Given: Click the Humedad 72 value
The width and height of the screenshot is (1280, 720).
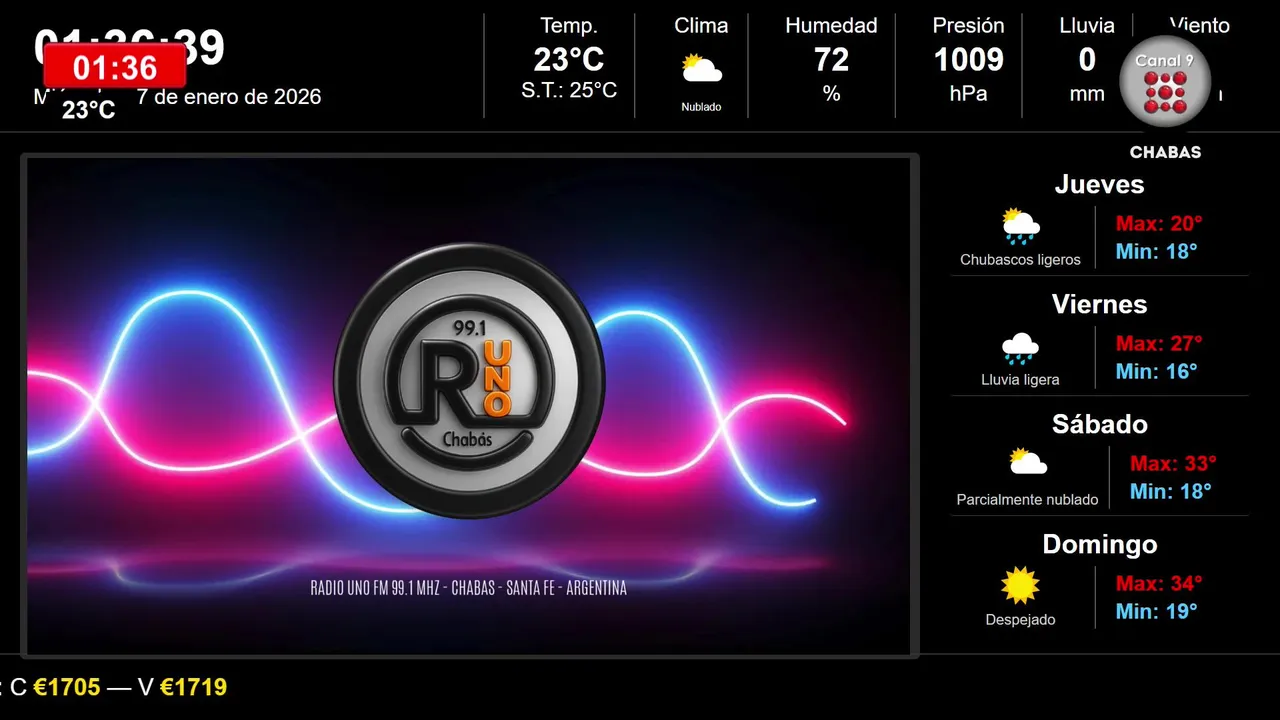Looking at the screenshot, I should (831, 60).
